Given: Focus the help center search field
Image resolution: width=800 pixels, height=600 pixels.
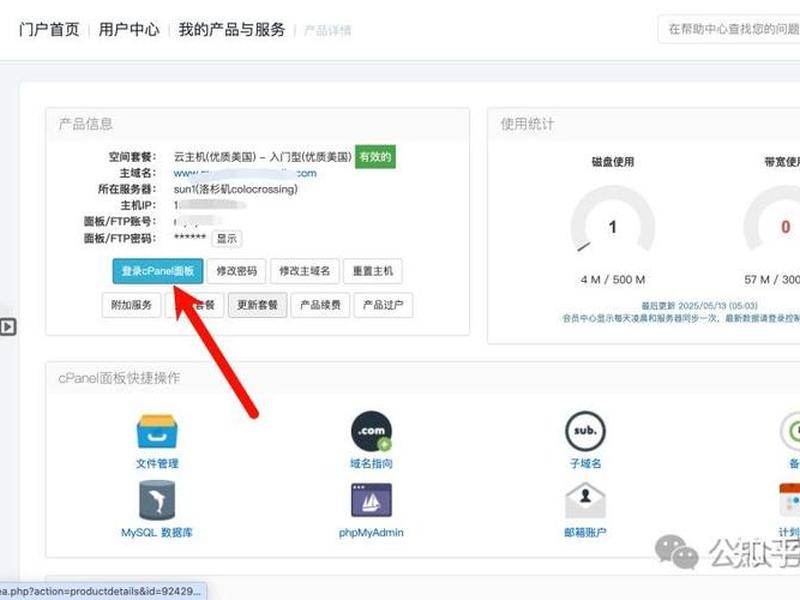Looking at the screenshot, I should pos(730,29).
